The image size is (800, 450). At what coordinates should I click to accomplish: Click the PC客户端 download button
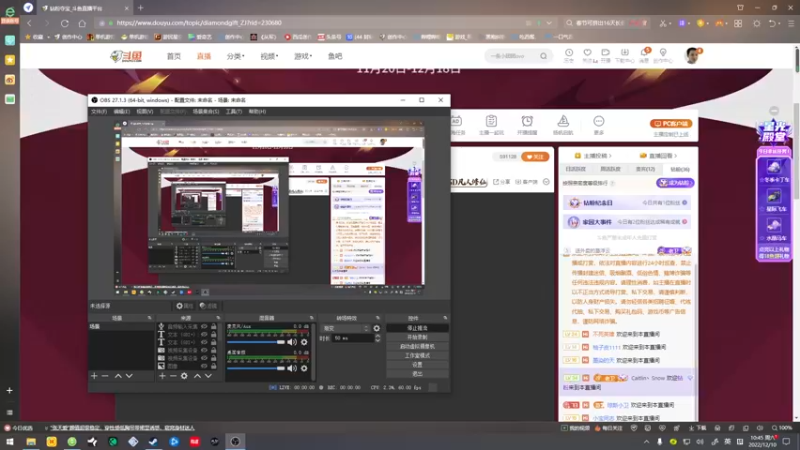670,123
